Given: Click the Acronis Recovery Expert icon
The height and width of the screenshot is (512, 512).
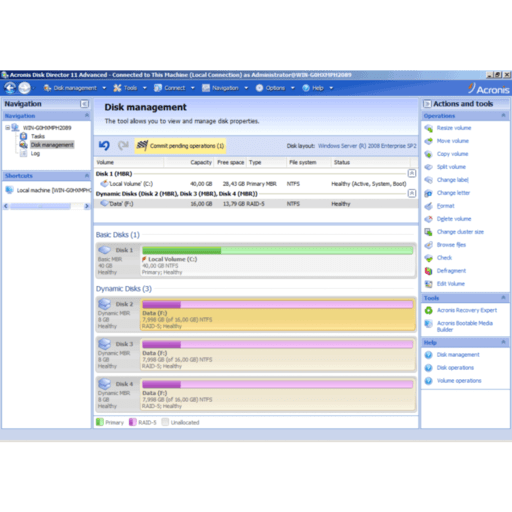Looking at the screenshot, I should [x=428, y=310].
